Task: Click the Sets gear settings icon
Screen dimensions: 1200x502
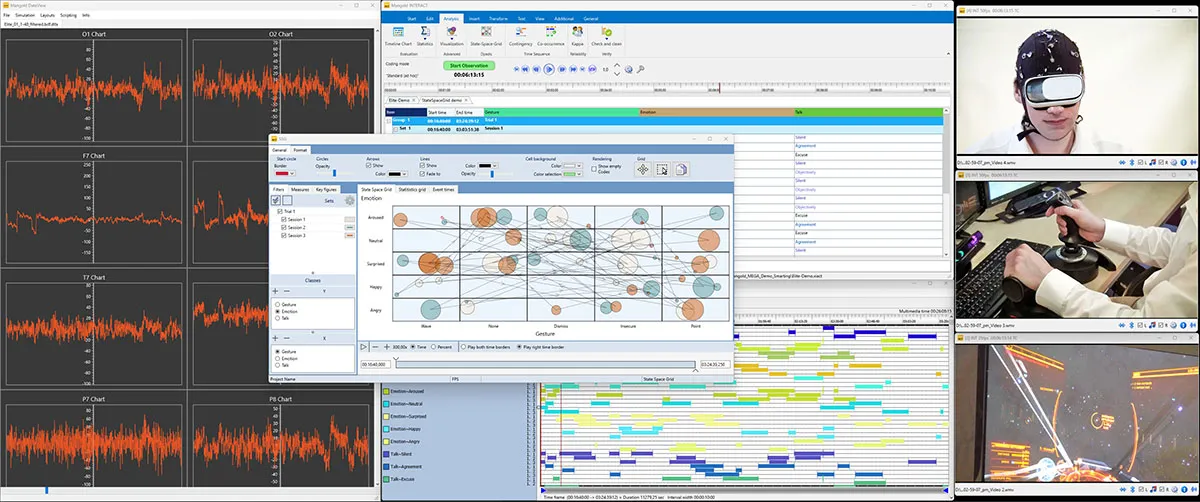Action: point(350,200)
